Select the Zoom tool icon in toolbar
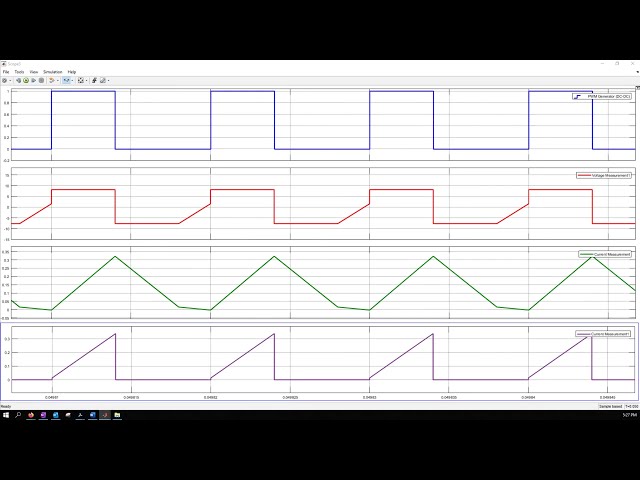The height and width of the screenshot is (480, 640). [66, 80]
